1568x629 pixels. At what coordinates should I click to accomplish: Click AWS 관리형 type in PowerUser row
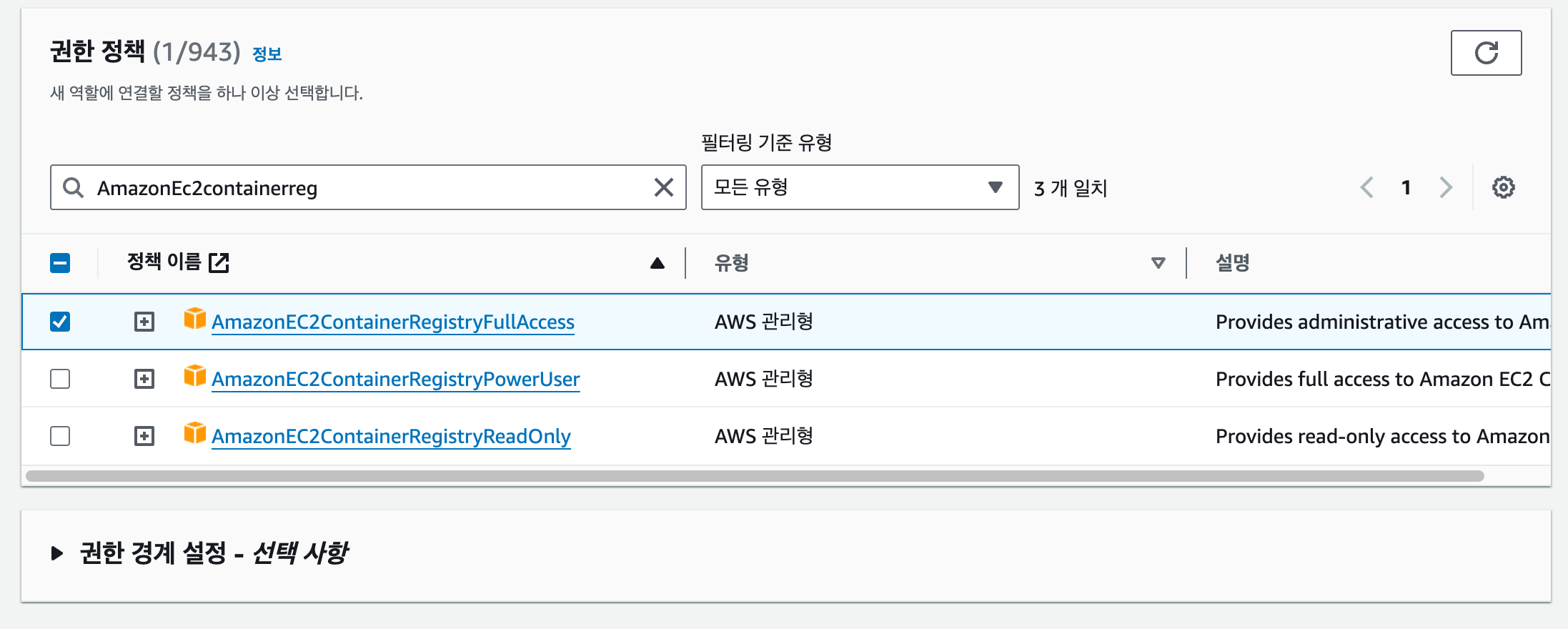coord(764,379)
